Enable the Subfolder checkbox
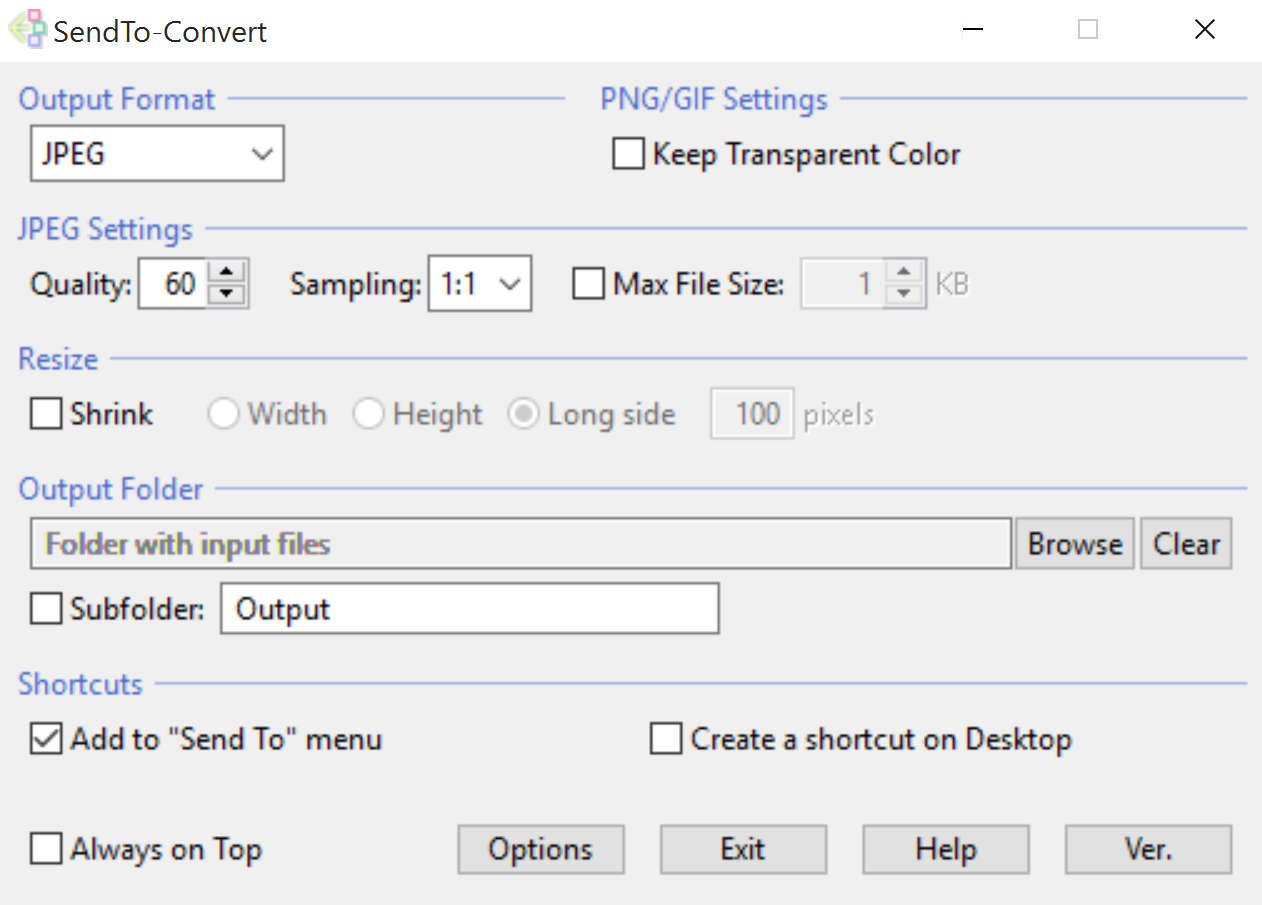 tap(46, 609)
